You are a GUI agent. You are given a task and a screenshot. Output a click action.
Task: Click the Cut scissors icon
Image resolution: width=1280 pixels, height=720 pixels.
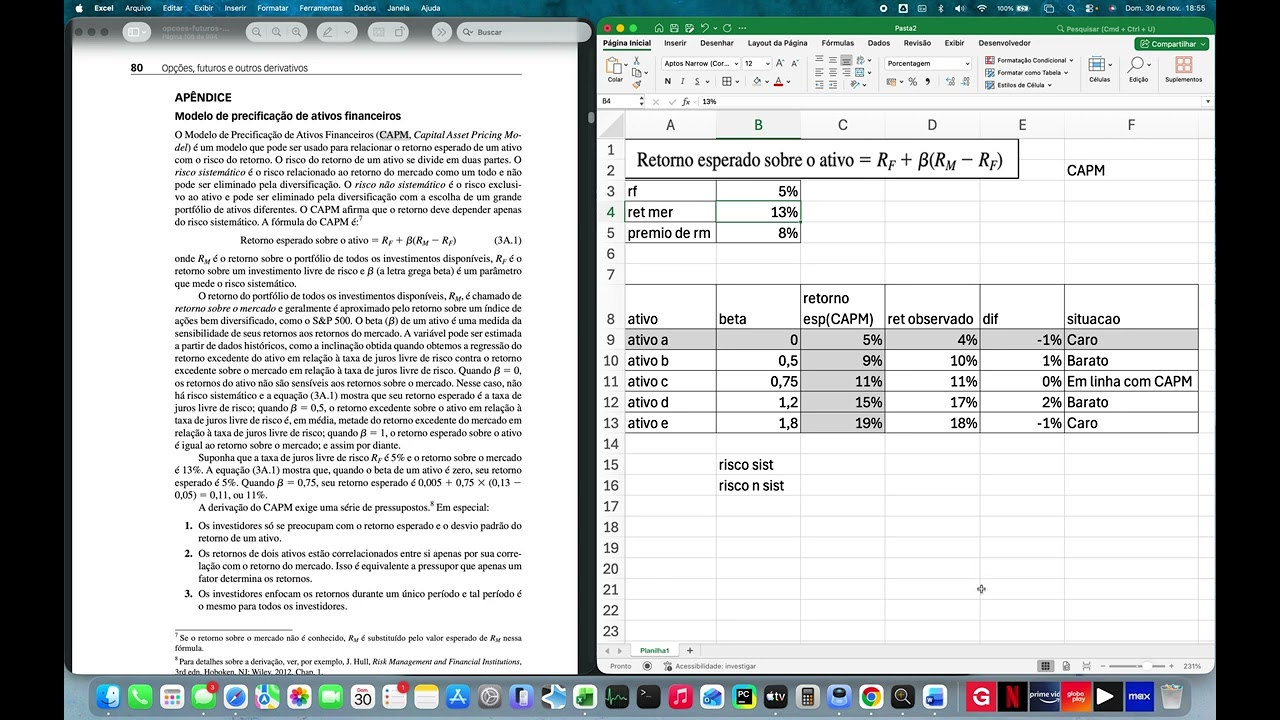coord(636,61)
